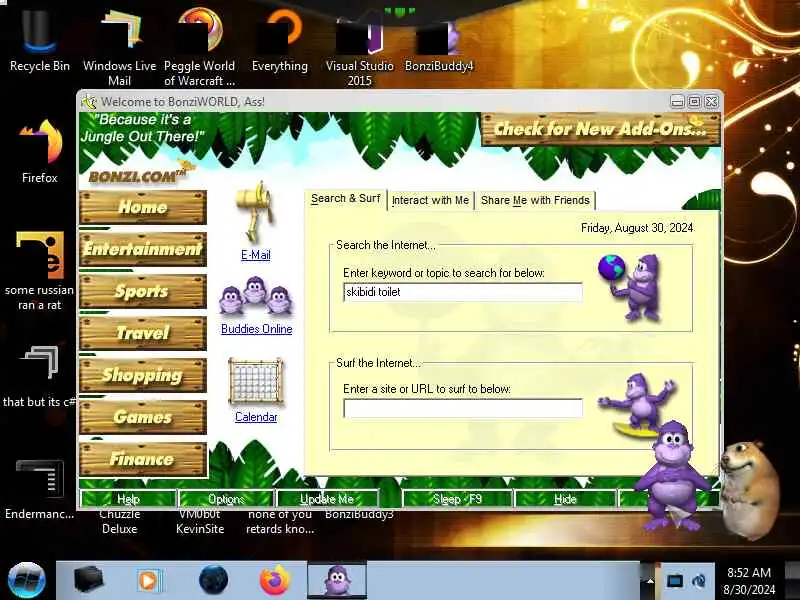Click the Hide button
The image size is (800, 600).
(565, 498)
